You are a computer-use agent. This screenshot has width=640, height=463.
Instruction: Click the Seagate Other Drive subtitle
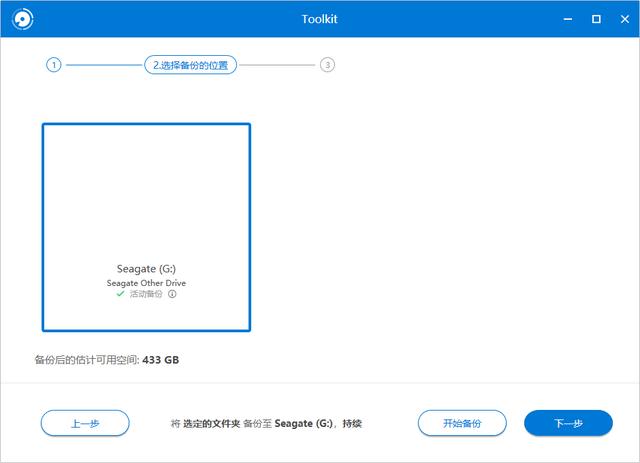tap(146, 283)
